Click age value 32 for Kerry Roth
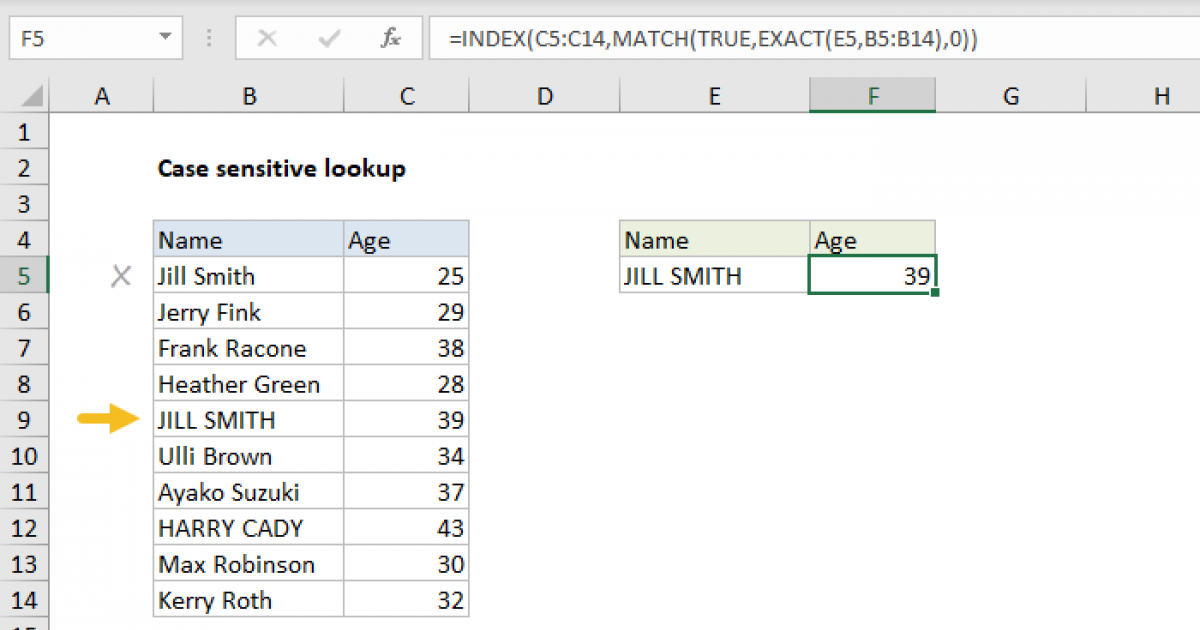1200x630 pixels. pyautogui.click(x=406, y=600)
